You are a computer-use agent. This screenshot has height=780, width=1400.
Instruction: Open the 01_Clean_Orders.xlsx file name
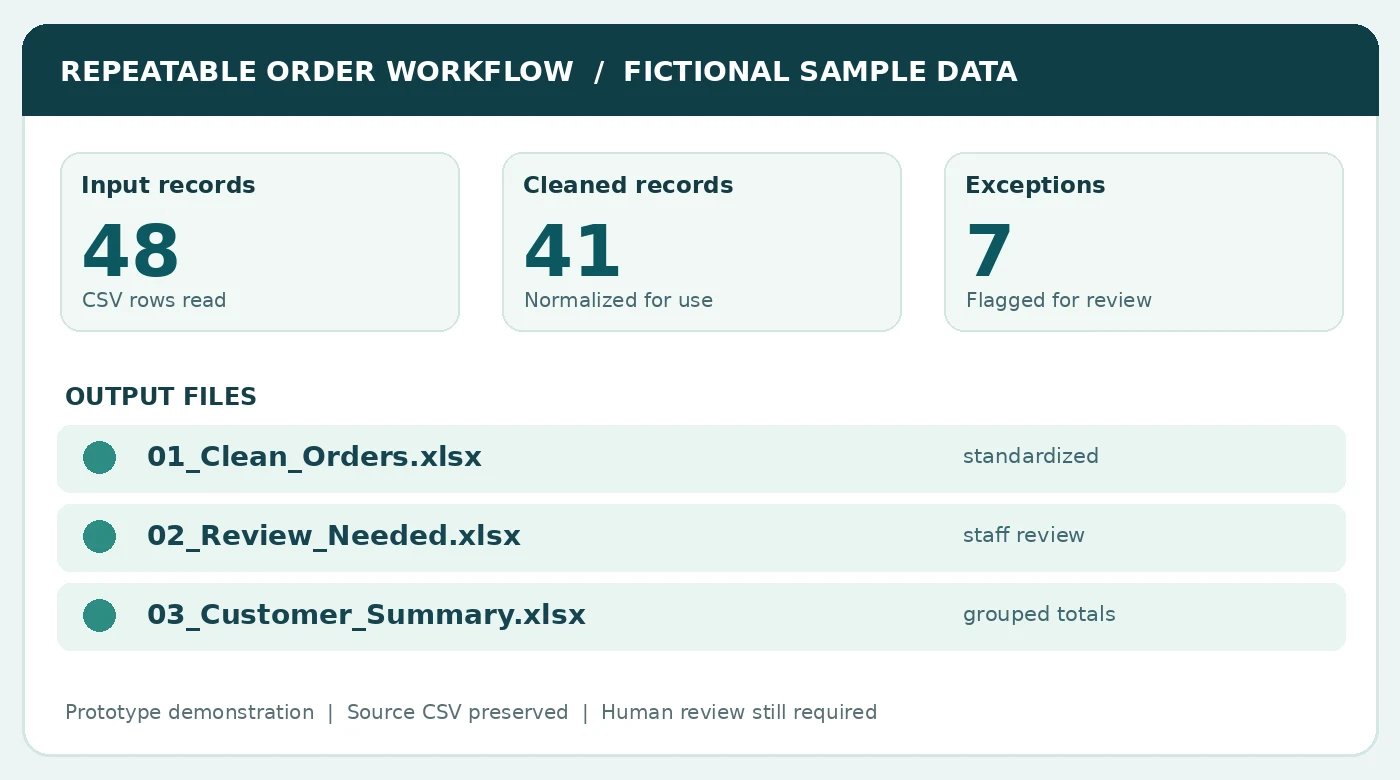[x=314, y=457]
